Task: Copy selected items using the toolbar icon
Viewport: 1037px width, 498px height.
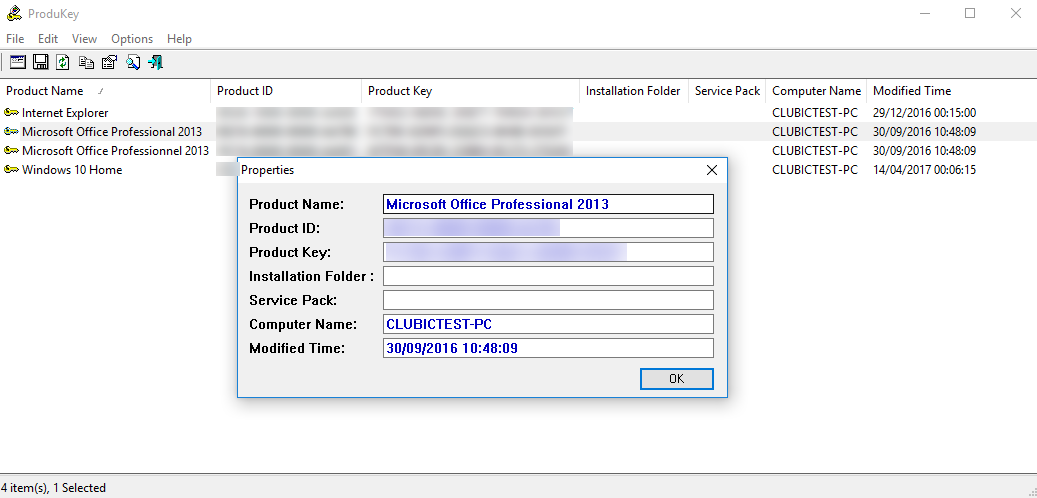Action: click(x=86, y=62)
